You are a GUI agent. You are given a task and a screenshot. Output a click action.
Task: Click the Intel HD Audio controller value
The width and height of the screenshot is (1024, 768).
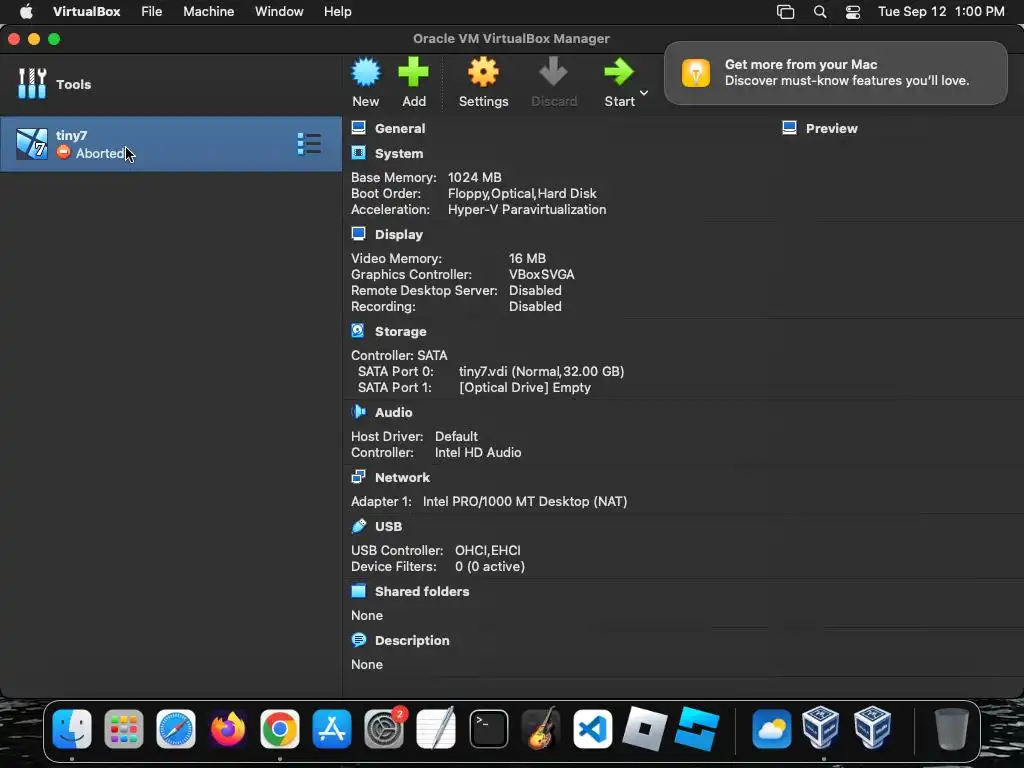pos(478,453)
